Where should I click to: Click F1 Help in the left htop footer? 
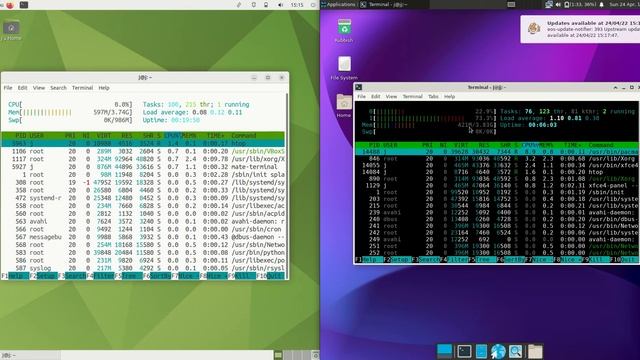pos(15,276)
